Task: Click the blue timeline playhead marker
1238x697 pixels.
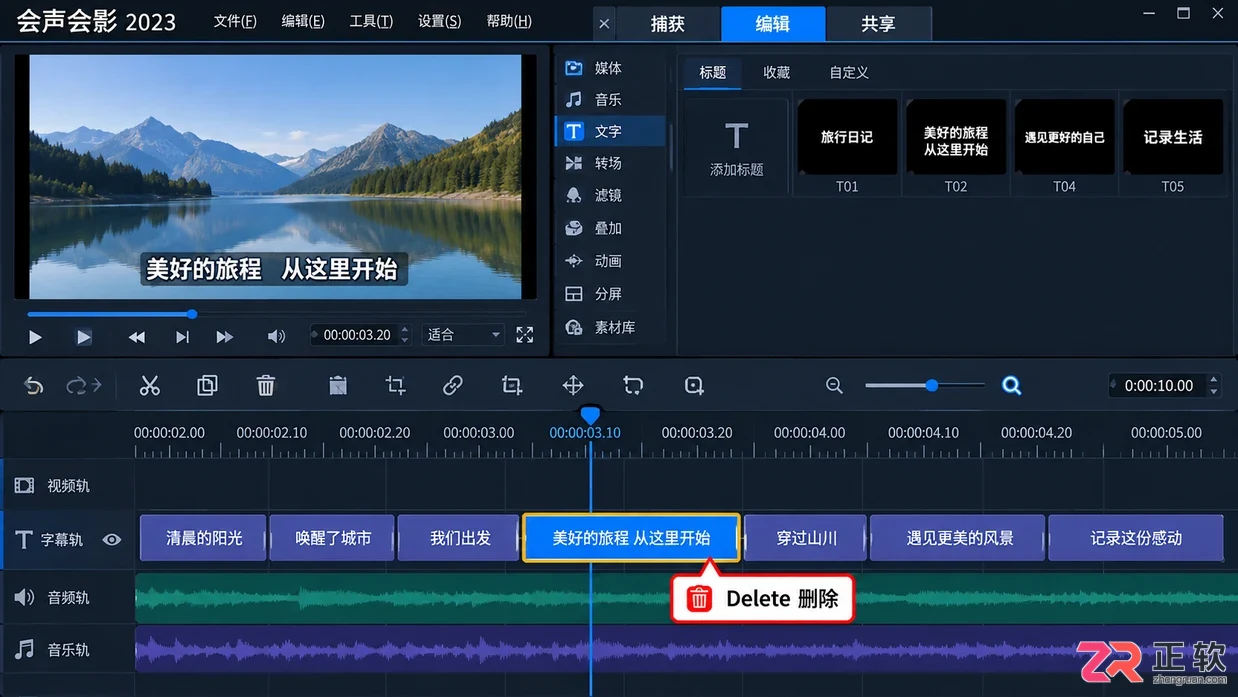Action: click(590, 415)
